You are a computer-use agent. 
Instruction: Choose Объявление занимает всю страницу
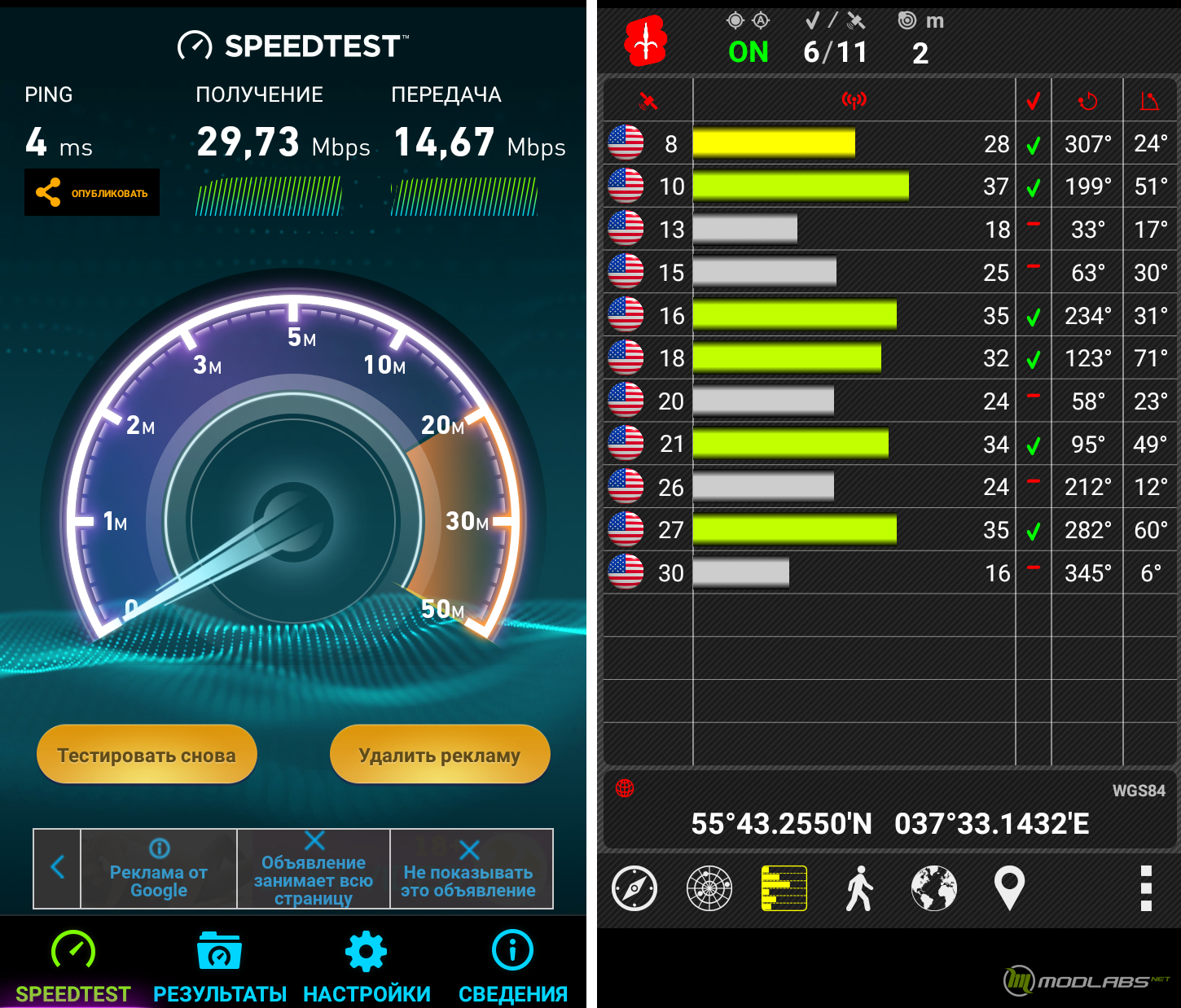point(314,869)
